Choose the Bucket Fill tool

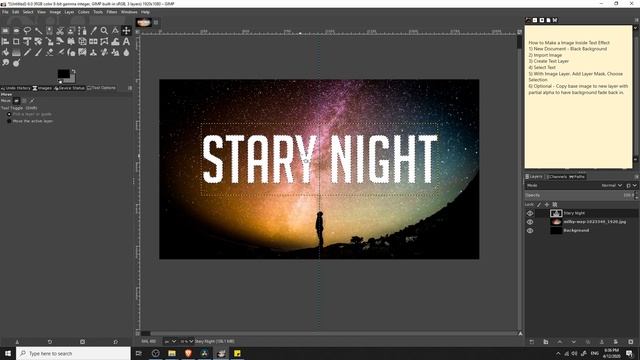coord(5,52)
